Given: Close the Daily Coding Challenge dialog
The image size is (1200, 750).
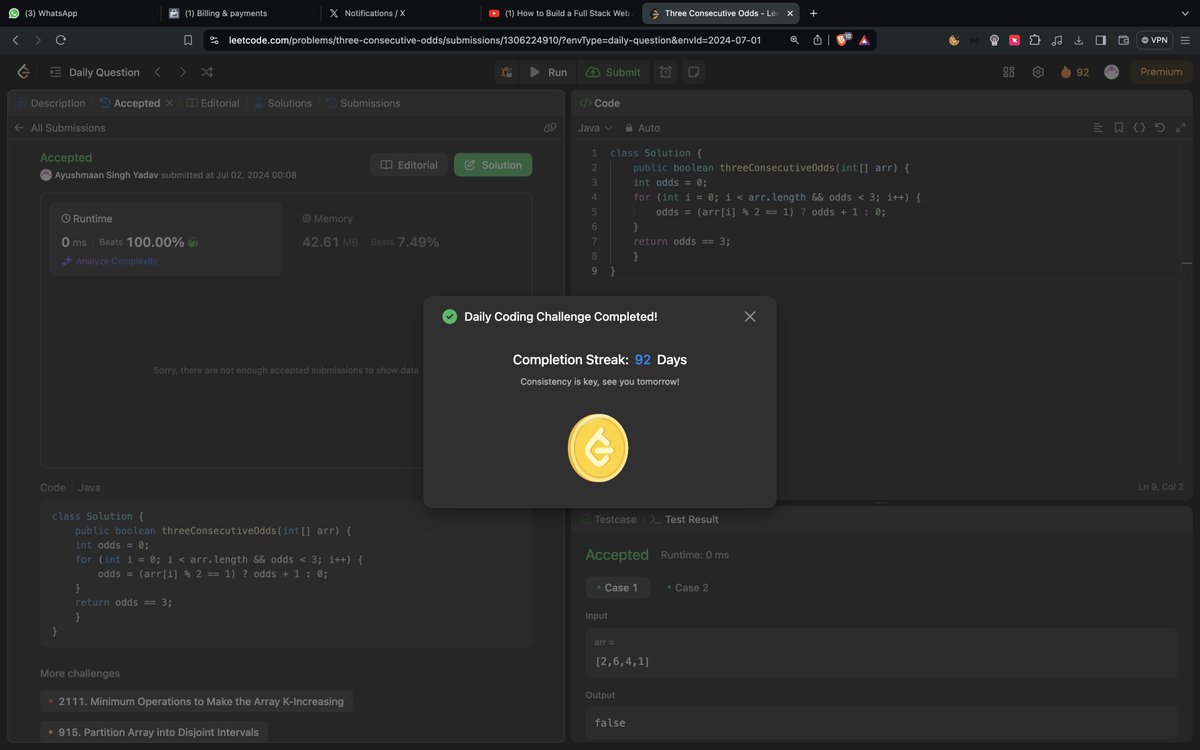Looking at the screenshot, I should 750,316.
